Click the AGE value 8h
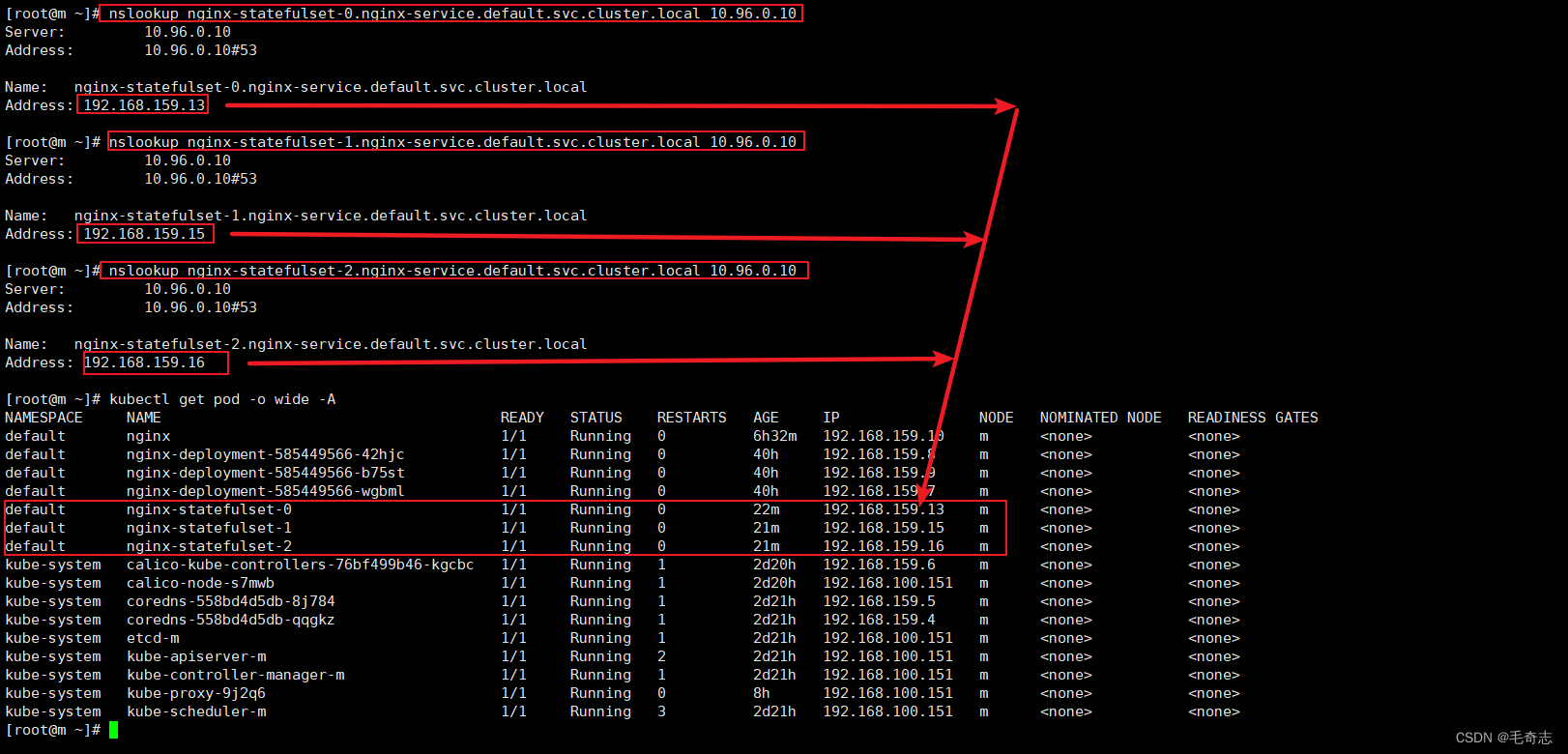 [762, 693]
